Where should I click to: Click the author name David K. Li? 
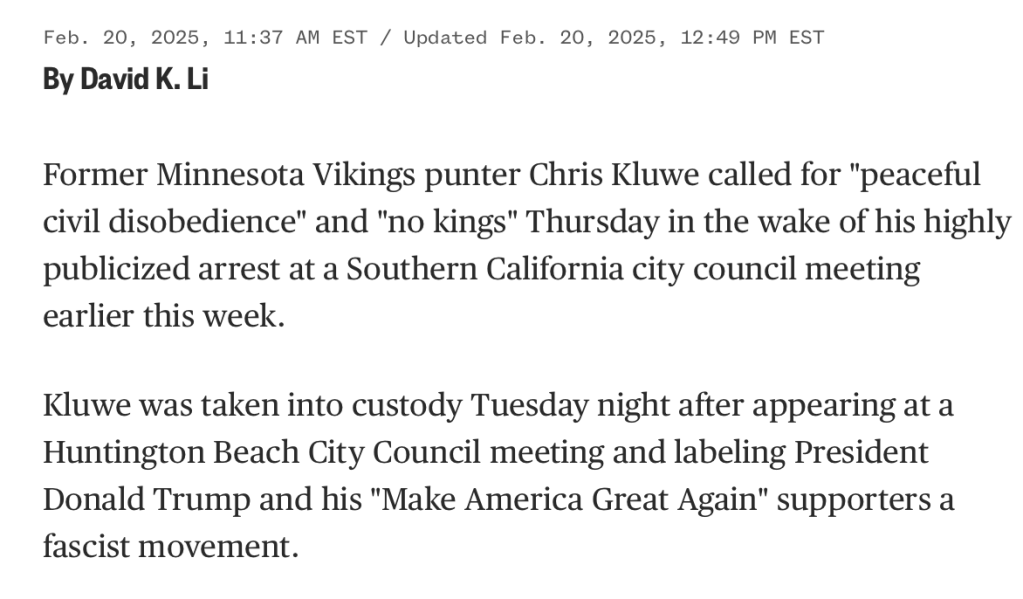[143, 80]
